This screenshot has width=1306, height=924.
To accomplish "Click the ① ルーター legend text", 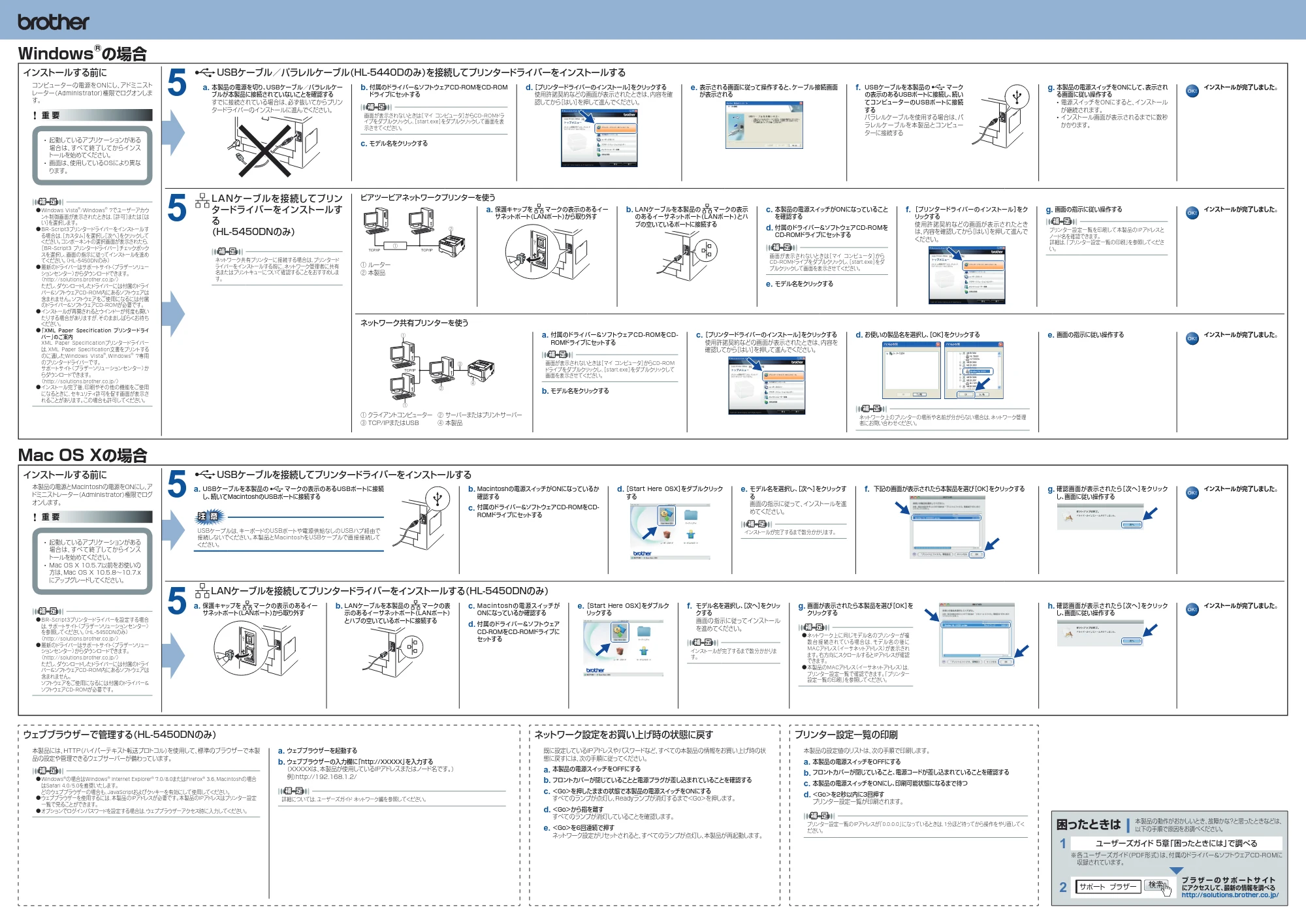I will point(375,265).
